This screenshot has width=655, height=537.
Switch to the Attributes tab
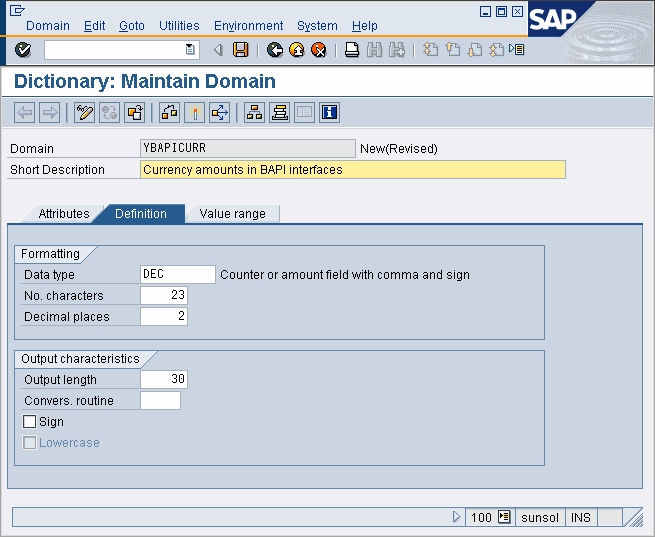coord(63,214)
